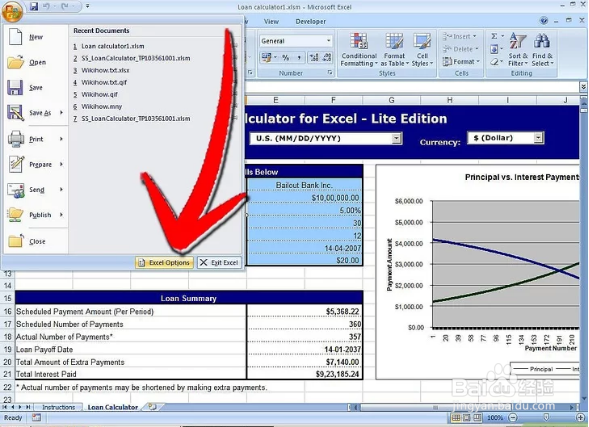The height and width of the screenshot is (427, 589).
Task: Click the Send icon in Office menu
Action: pos(16,190)
